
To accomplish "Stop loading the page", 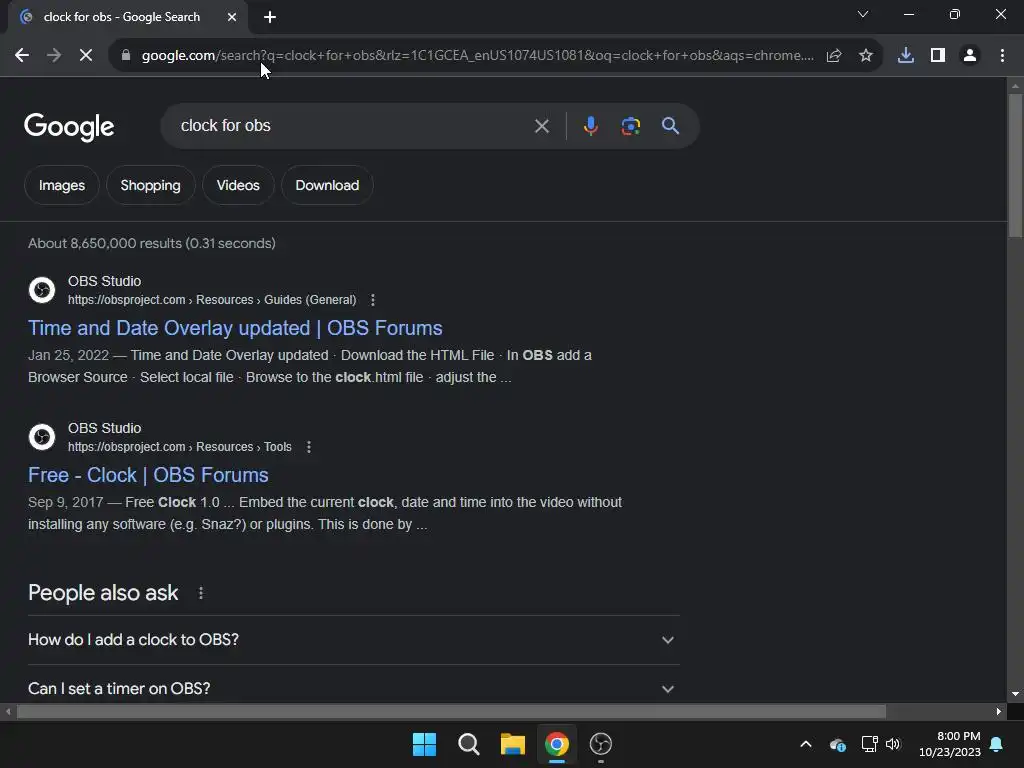I will pyautogui.click(x=86, y=56).
